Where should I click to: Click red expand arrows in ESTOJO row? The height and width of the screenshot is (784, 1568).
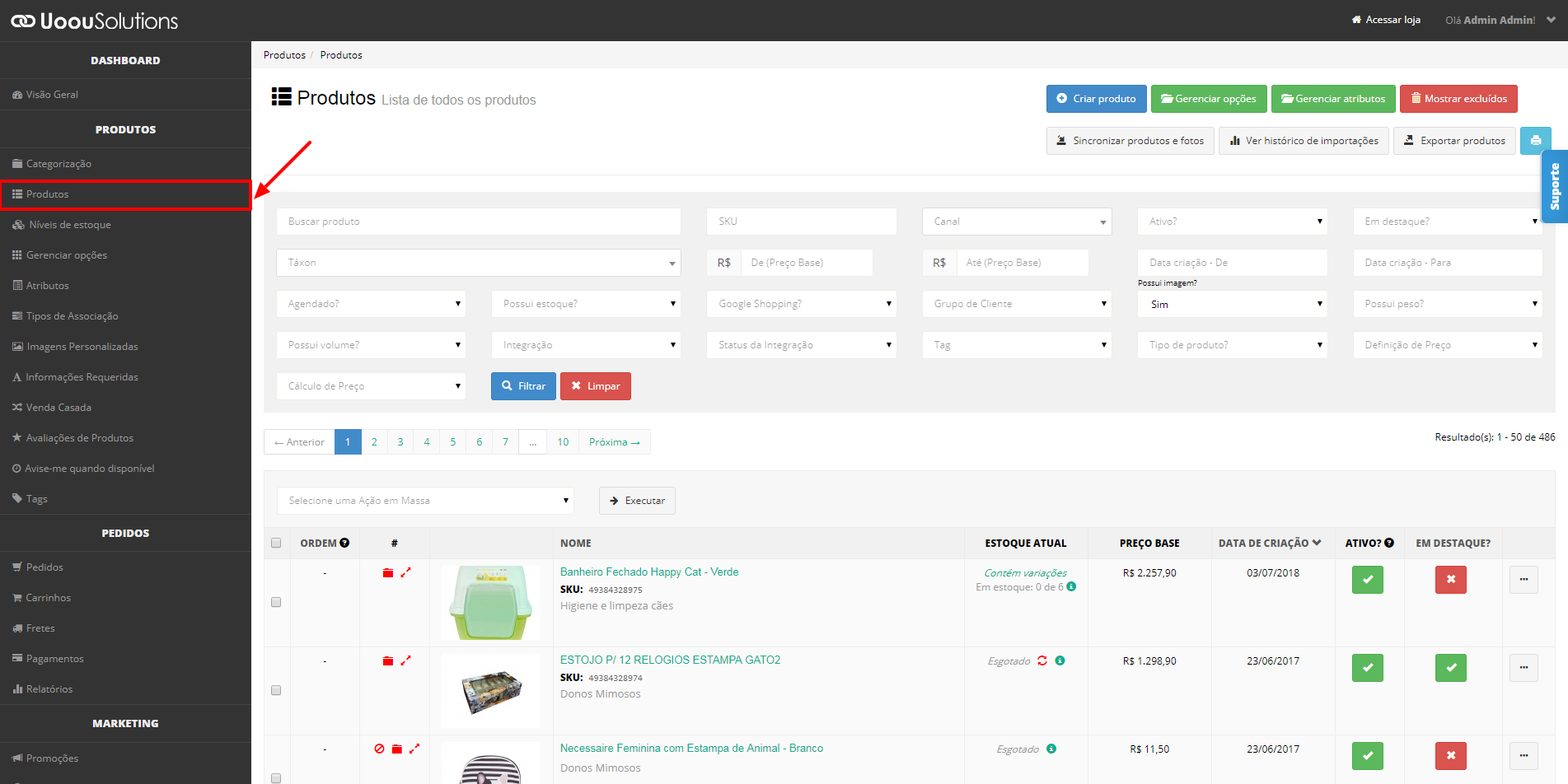point(405,660)
